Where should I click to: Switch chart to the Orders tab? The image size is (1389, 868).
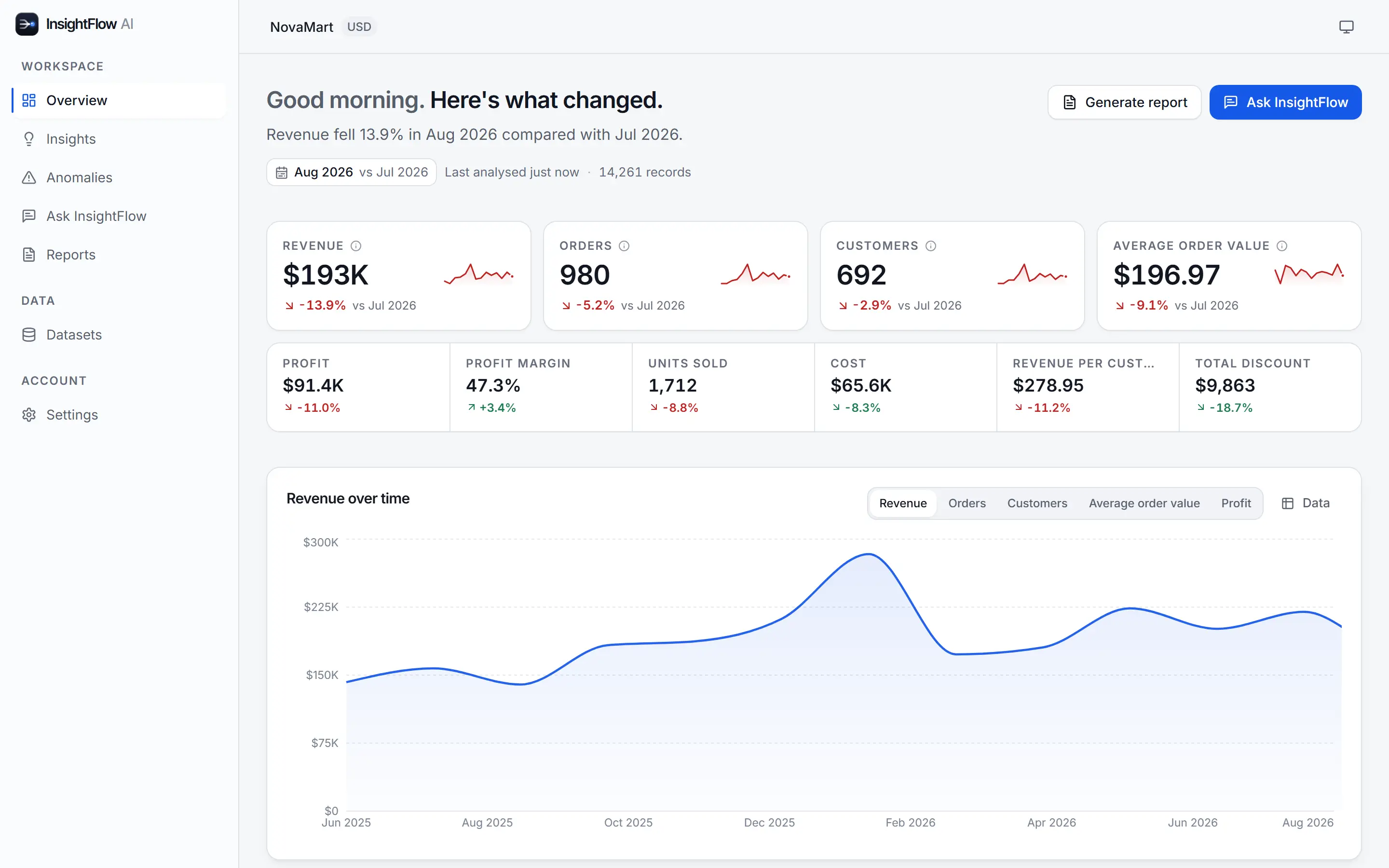967,503
